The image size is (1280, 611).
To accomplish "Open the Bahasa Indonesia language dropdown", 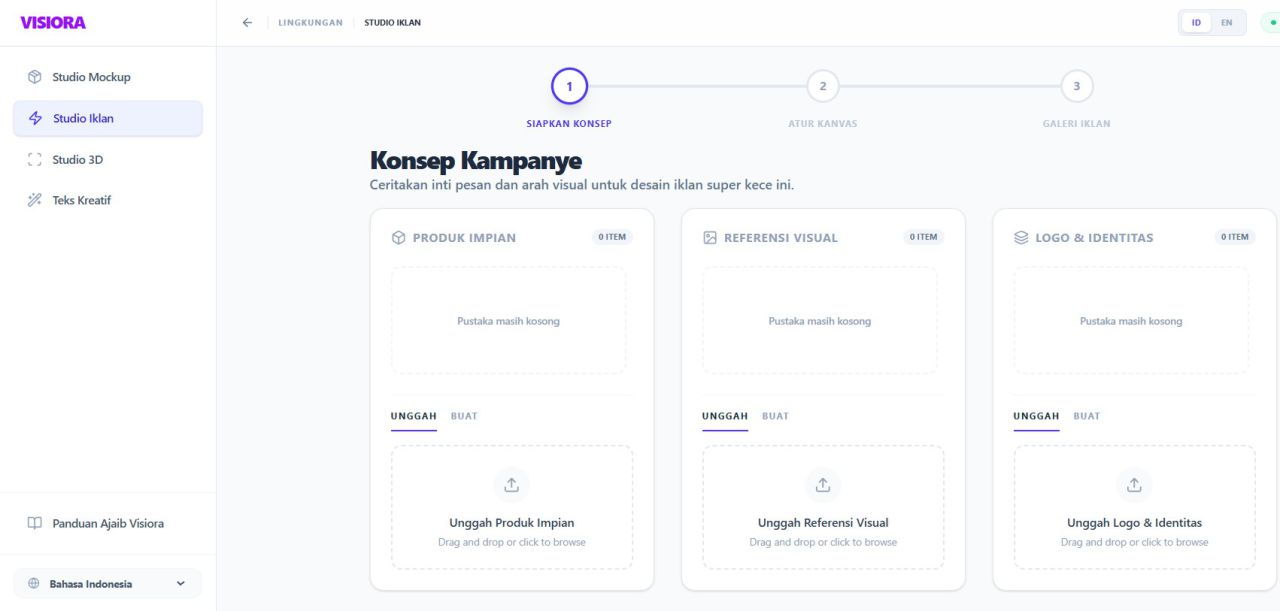I will coord(108,583).
